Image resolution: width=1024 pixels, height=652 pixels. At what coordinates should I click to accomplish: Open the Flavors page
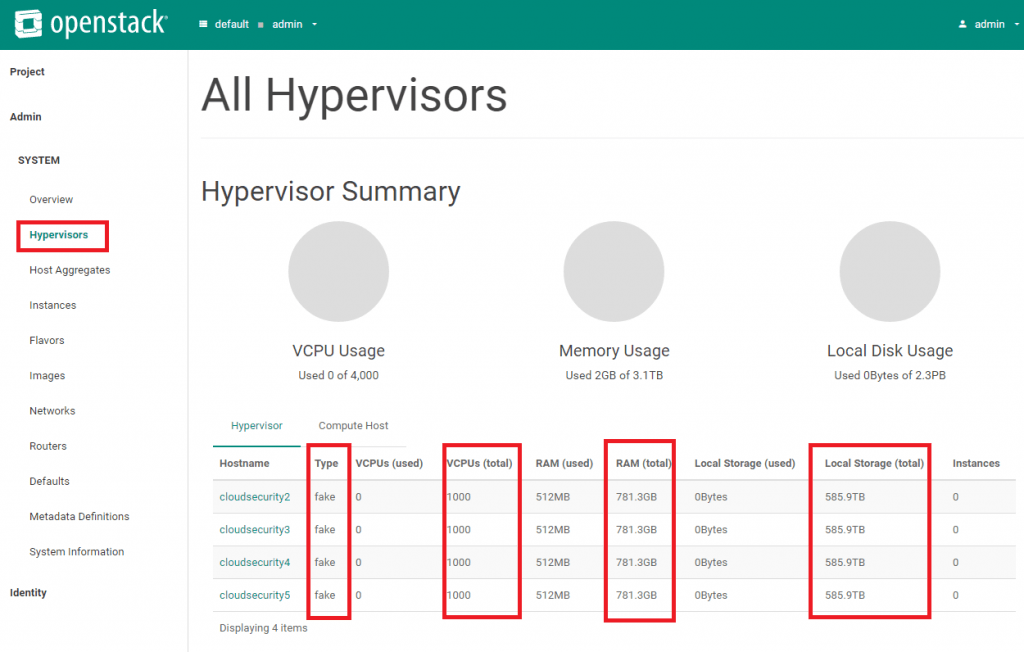coord(47,340)
